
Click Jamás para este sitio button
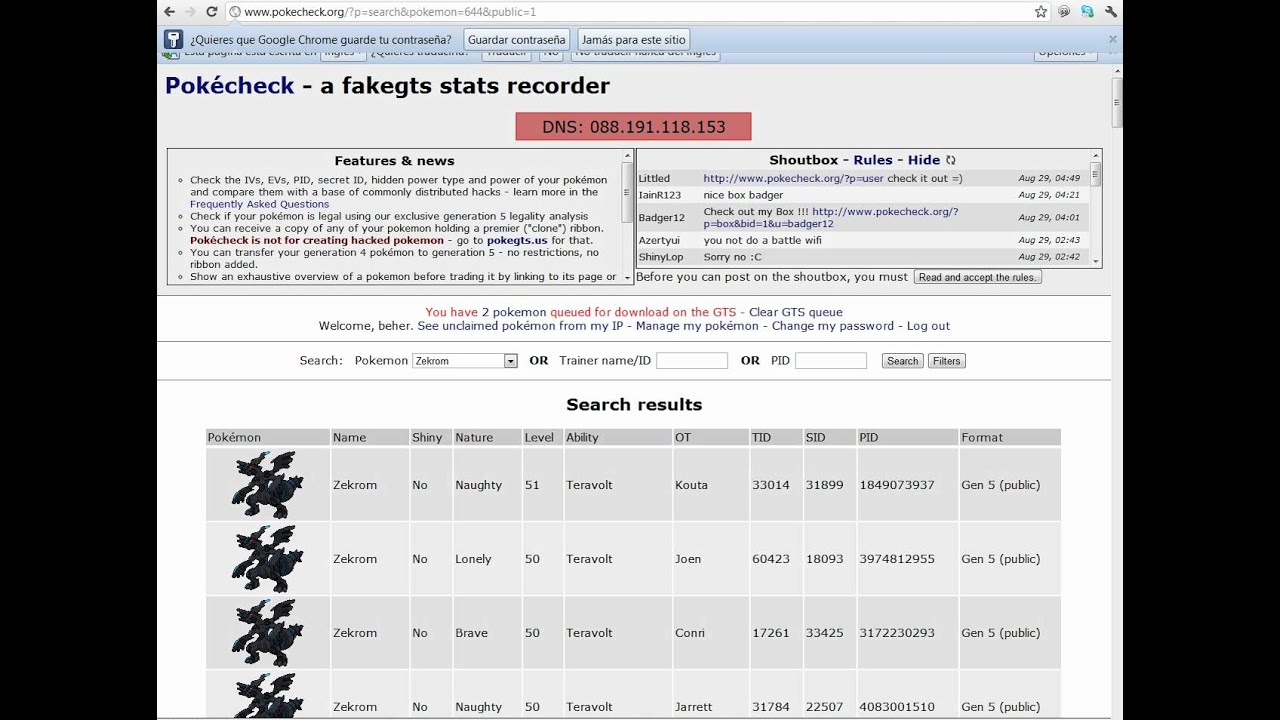click(x=633, y=40)
